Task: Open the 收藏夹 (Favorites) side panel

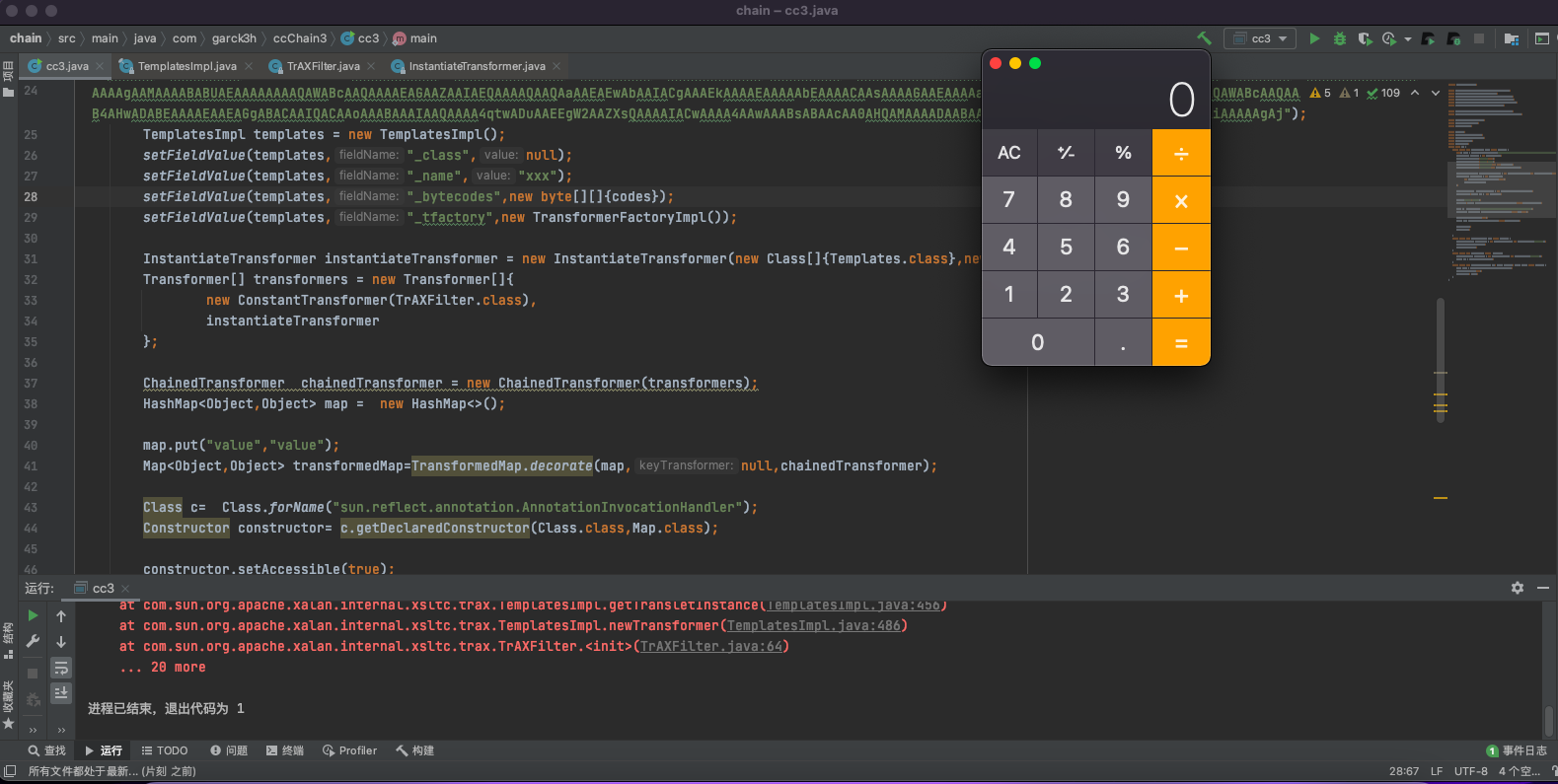Action: tap(9, 704)
